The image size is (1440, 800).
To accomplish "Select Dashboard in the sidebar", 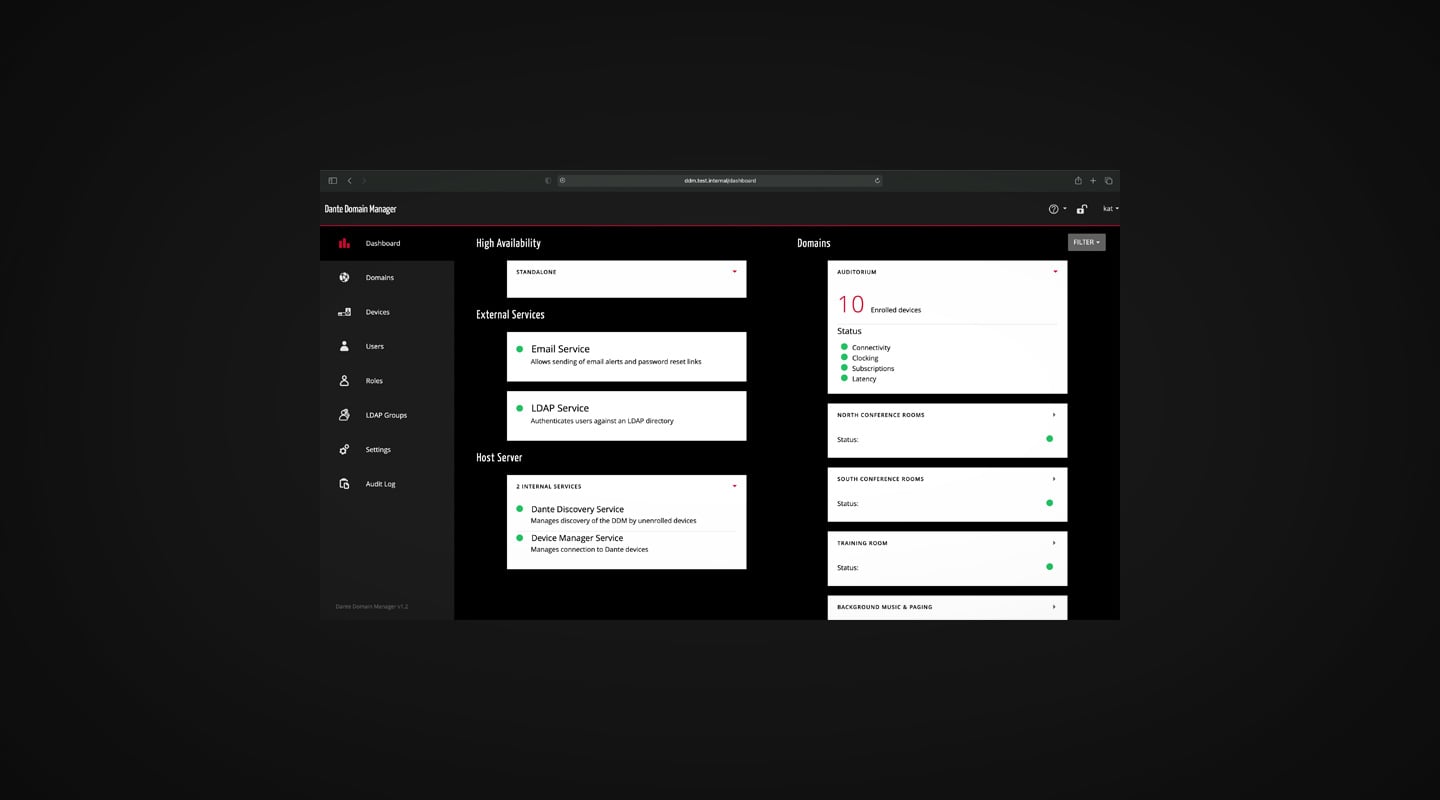I will tap(387, 243).
